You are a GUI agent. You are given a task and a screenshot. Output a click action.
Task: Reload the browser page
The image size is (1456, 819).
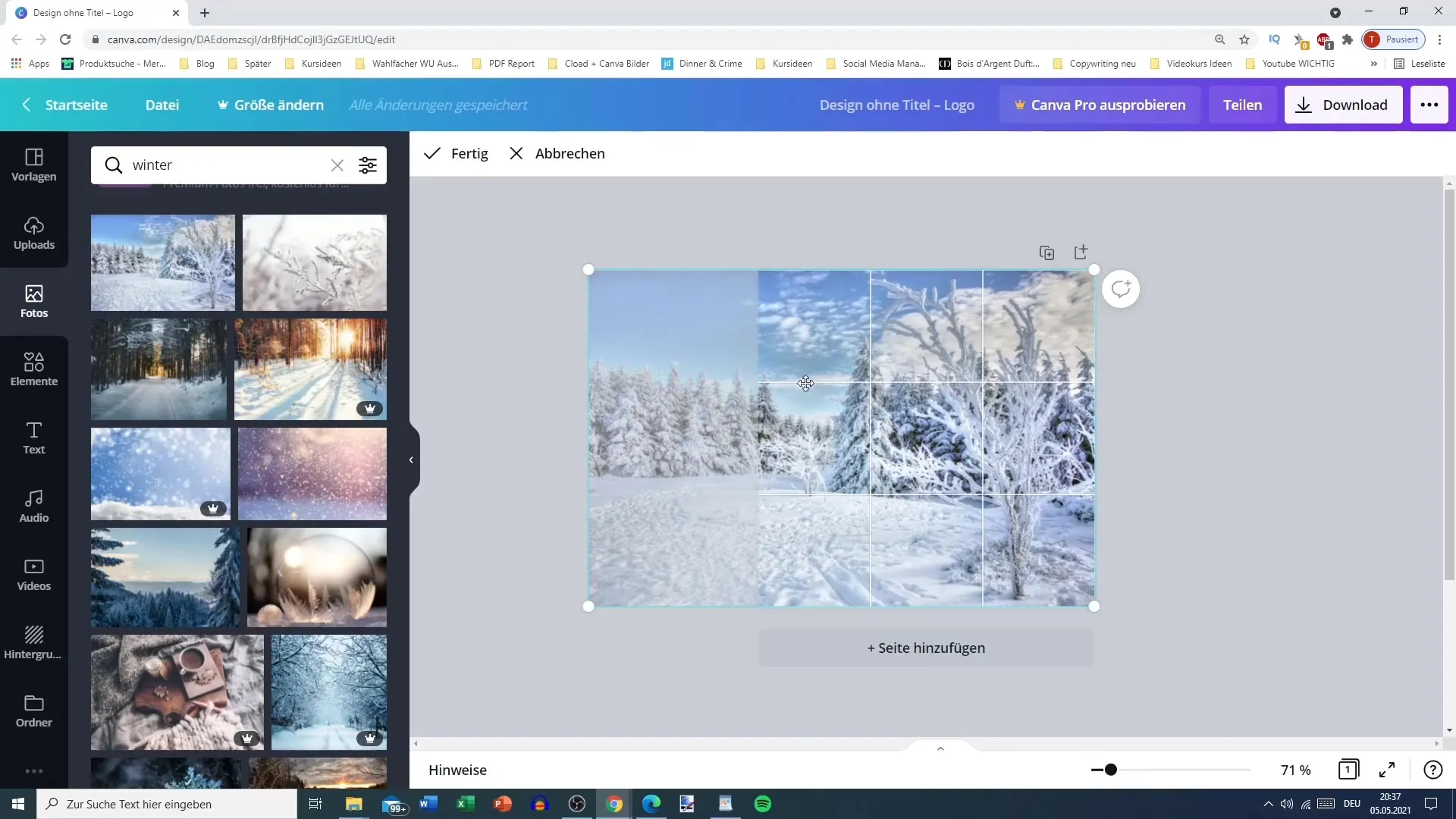click(x=65, y=39)
